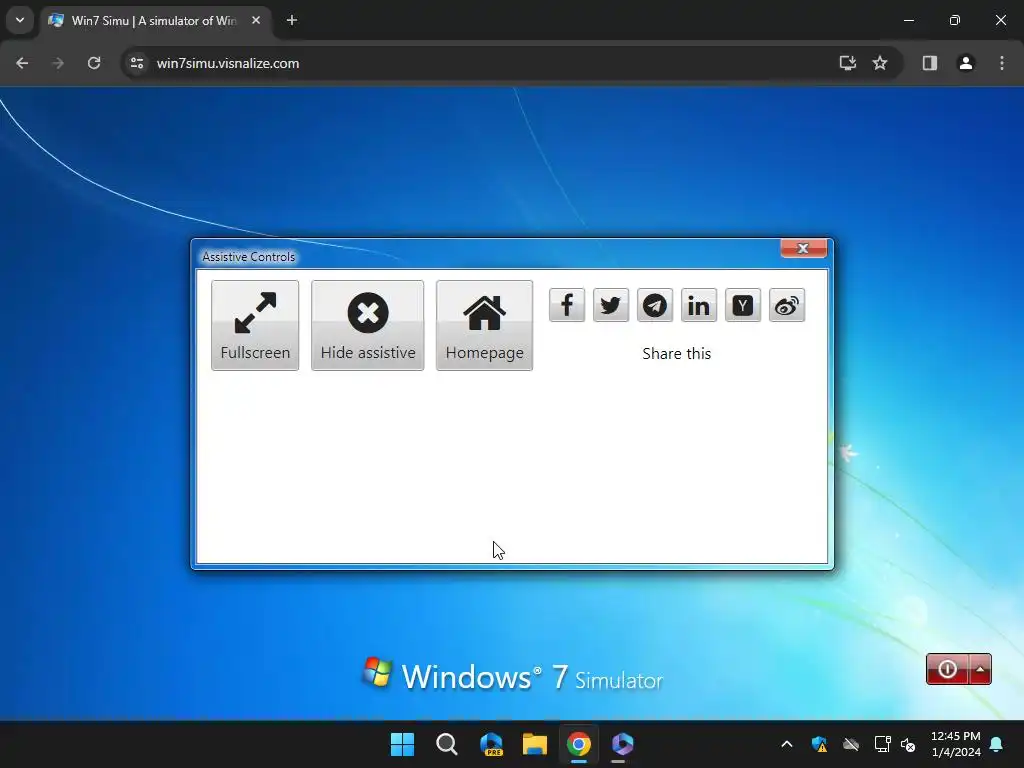1024x768 pixels.
Task: Click the 'Share this' label
Action: click(677, 353)
